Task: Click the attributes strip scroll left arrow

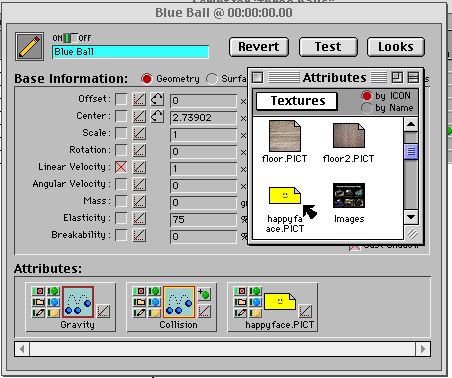Action: [x=22, y=349]
